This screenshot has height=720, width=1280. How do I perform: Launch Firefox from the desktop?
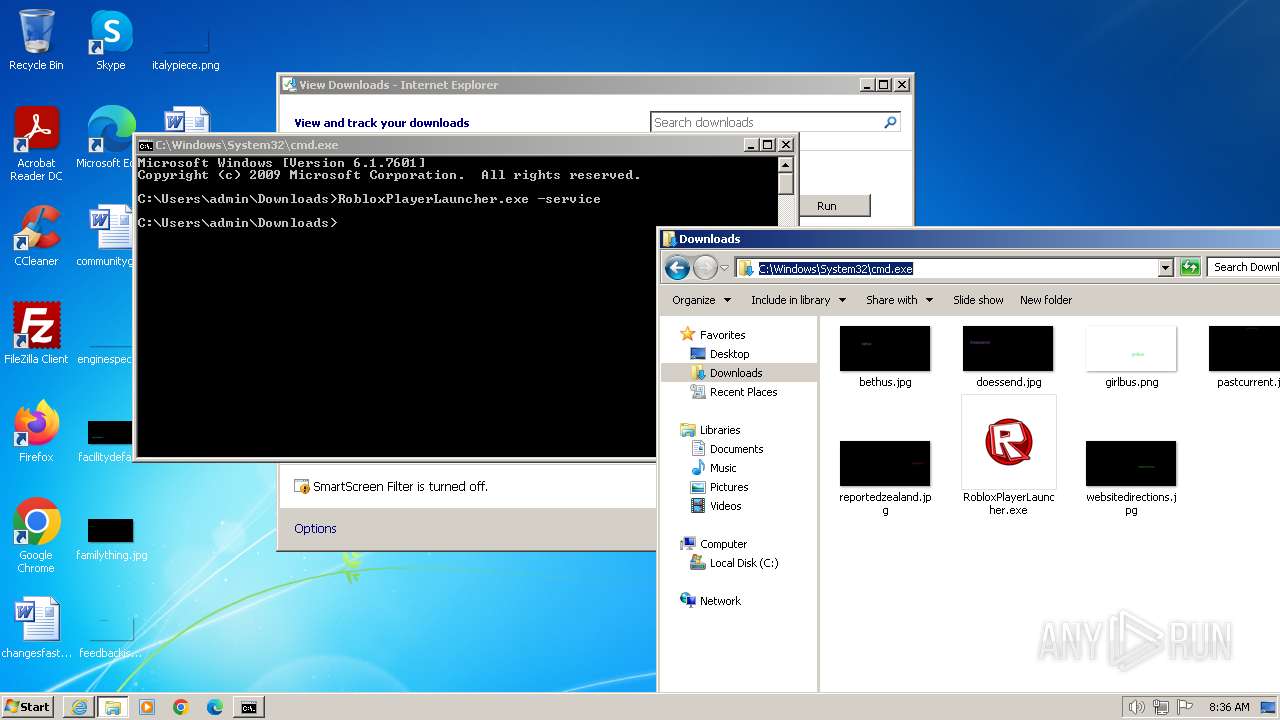[x=36, y=431]
